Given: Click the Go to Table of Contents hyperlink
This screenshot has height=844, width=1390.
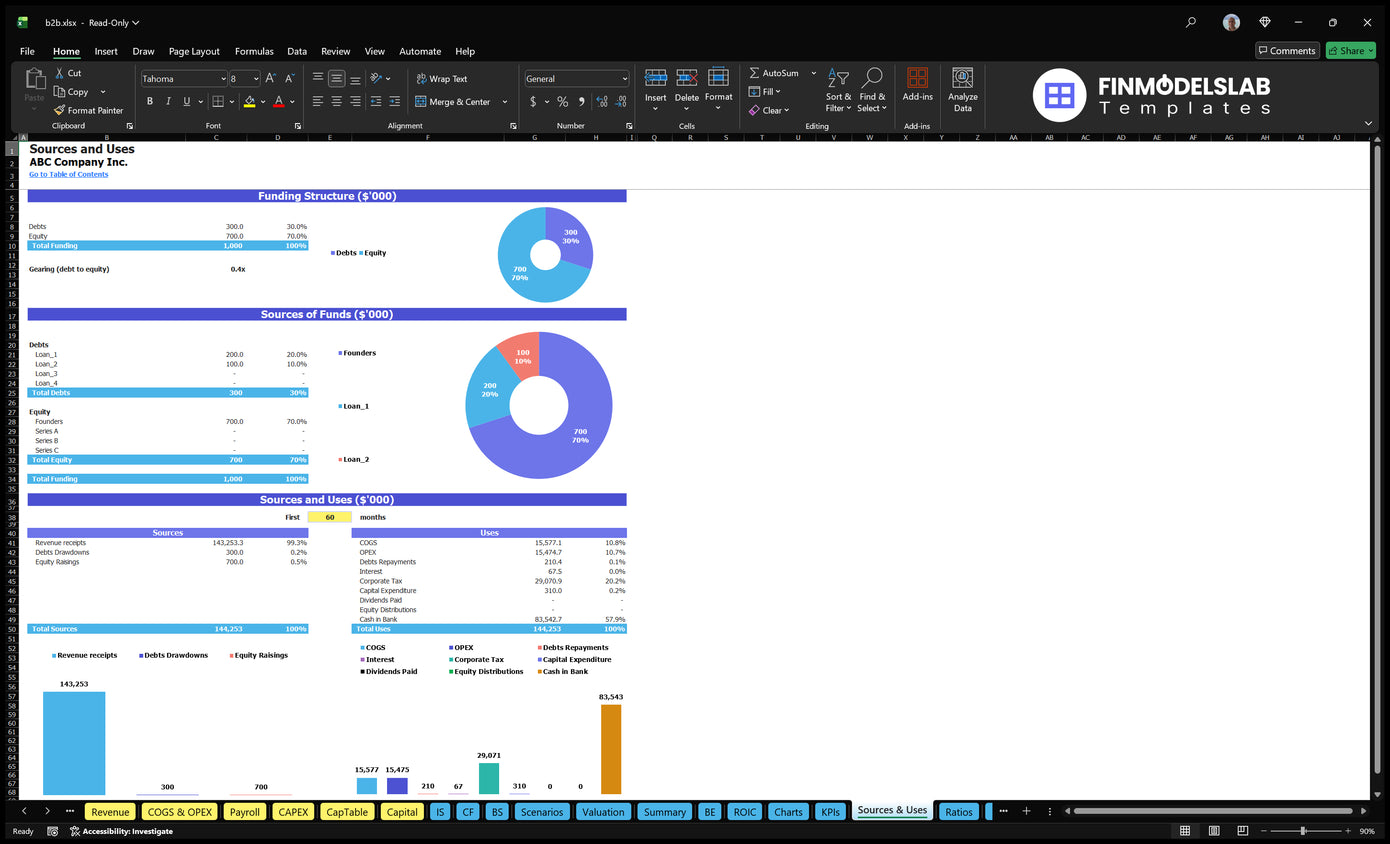Looking at the screenshot, I should coord(68,174).
